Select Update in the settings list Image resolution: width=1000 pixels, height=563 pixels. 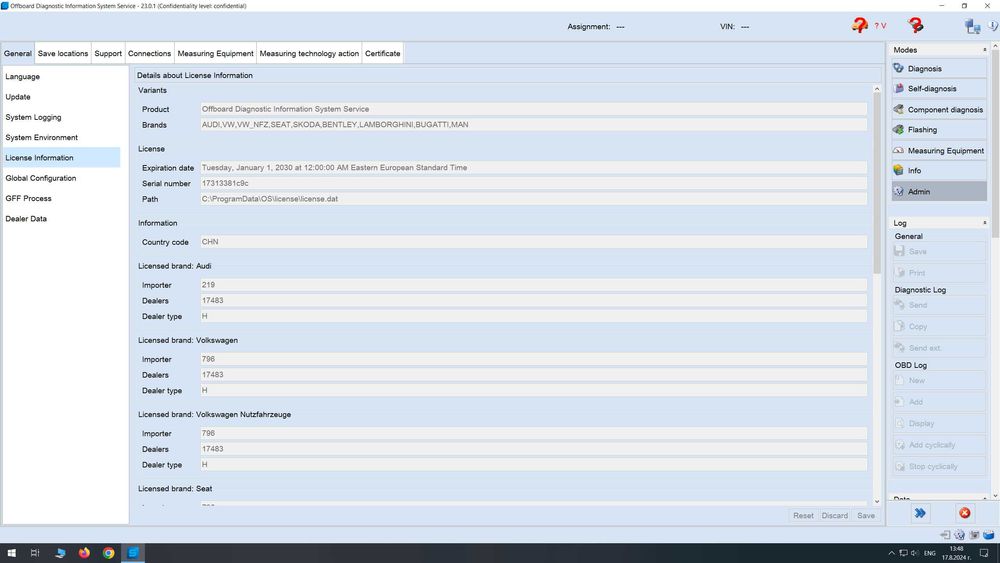tap(61, 97)
